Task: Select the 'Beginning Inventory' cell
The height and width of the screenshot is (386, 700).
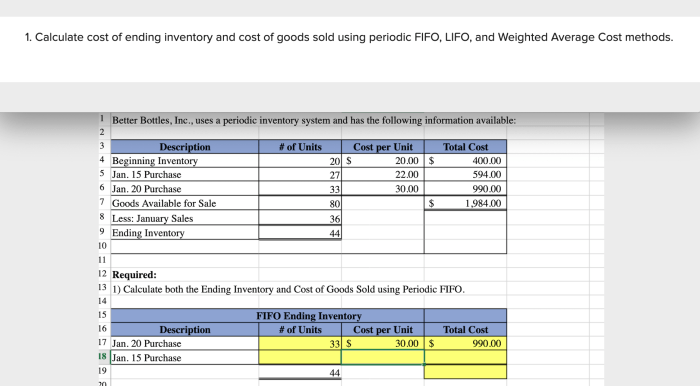Action: 184,161
